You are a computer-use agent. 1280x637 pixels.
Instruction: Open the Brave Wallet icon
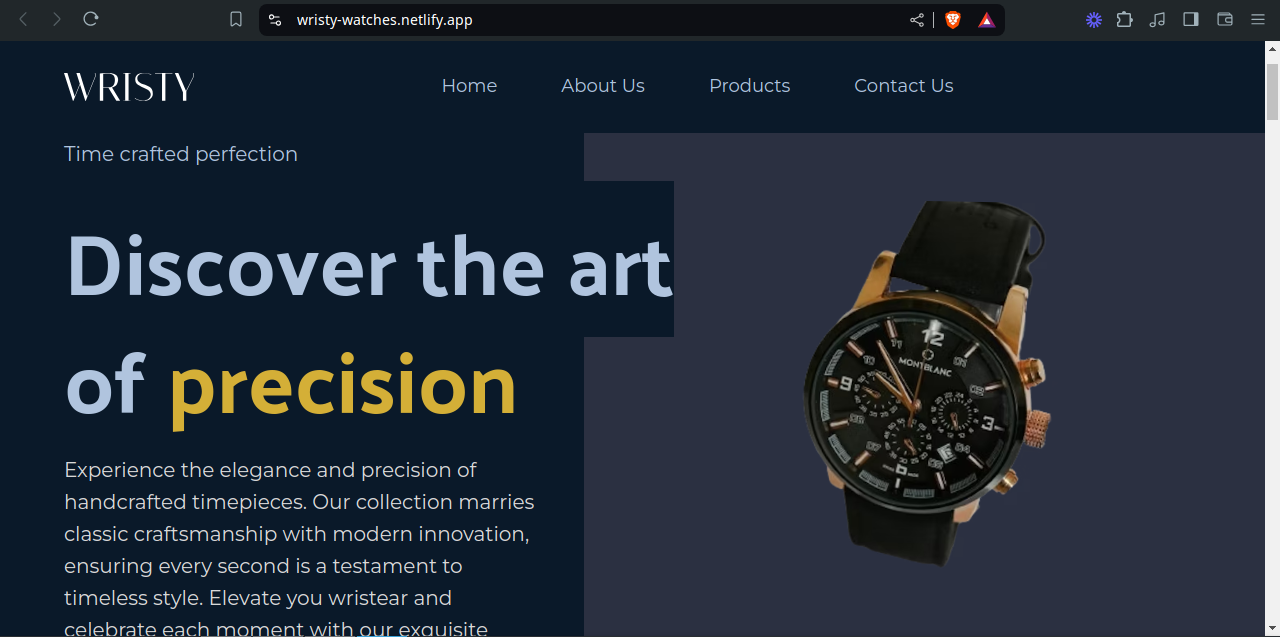click(x=1225, y=19)
